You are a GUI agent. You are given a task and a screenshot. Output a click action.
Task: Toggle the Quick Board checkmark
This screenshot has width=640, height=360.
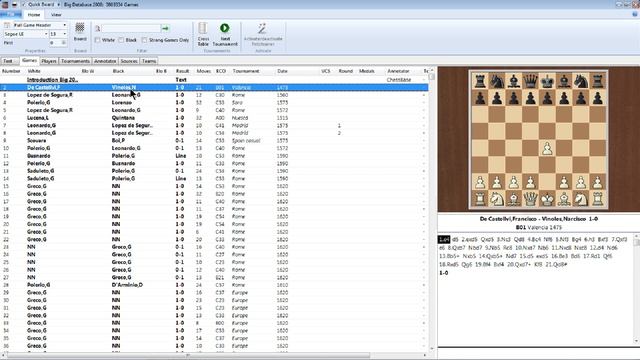click(x=23, y=4)
